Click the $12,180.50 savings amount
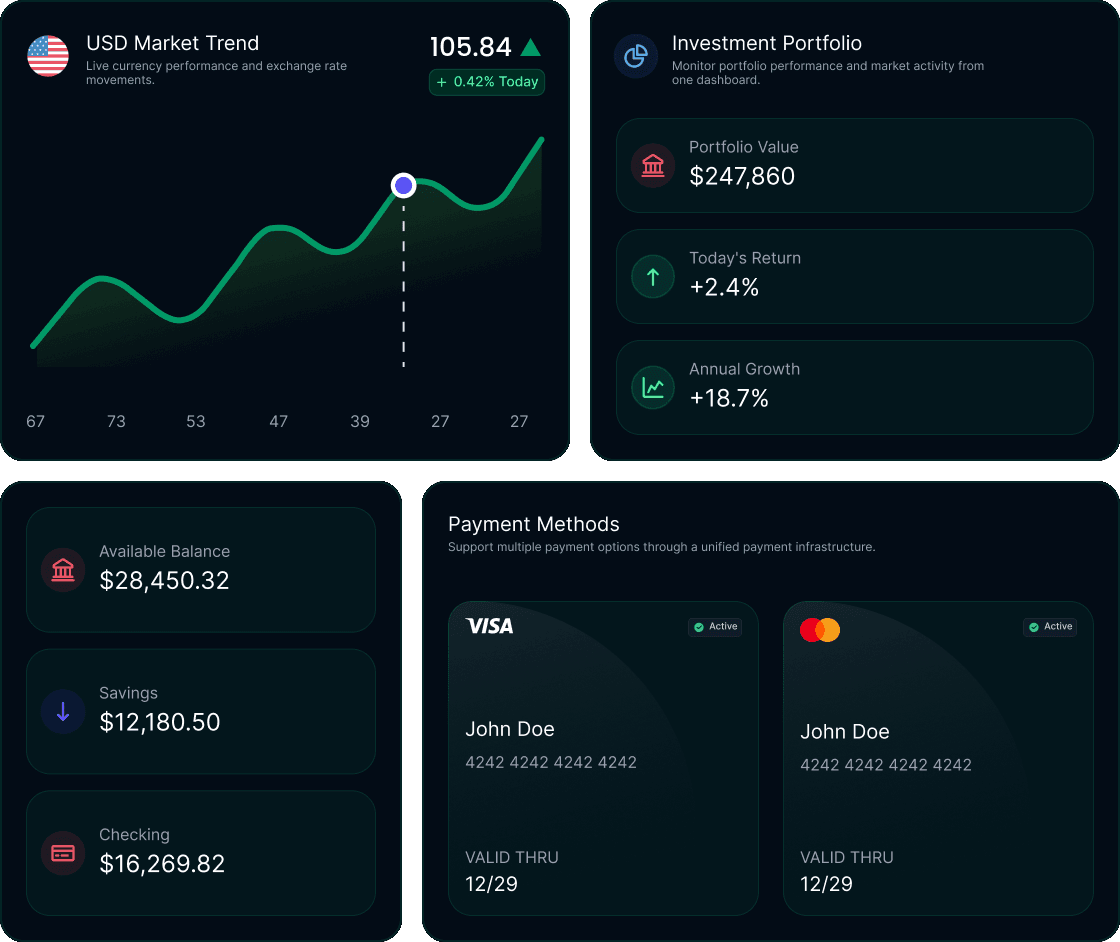The width and height of the screenshot is (1120, 942). pos(159,722)
